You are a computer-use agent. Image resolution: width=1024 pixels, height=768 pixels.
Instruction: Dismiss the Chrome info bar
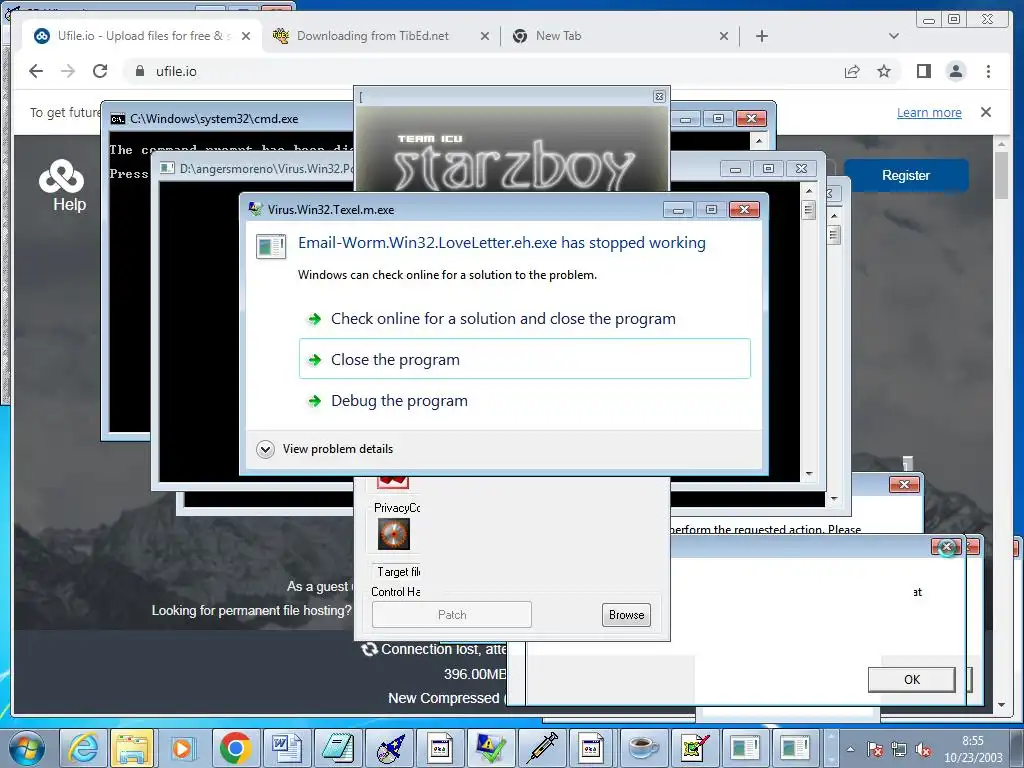[x=986, y=112]
